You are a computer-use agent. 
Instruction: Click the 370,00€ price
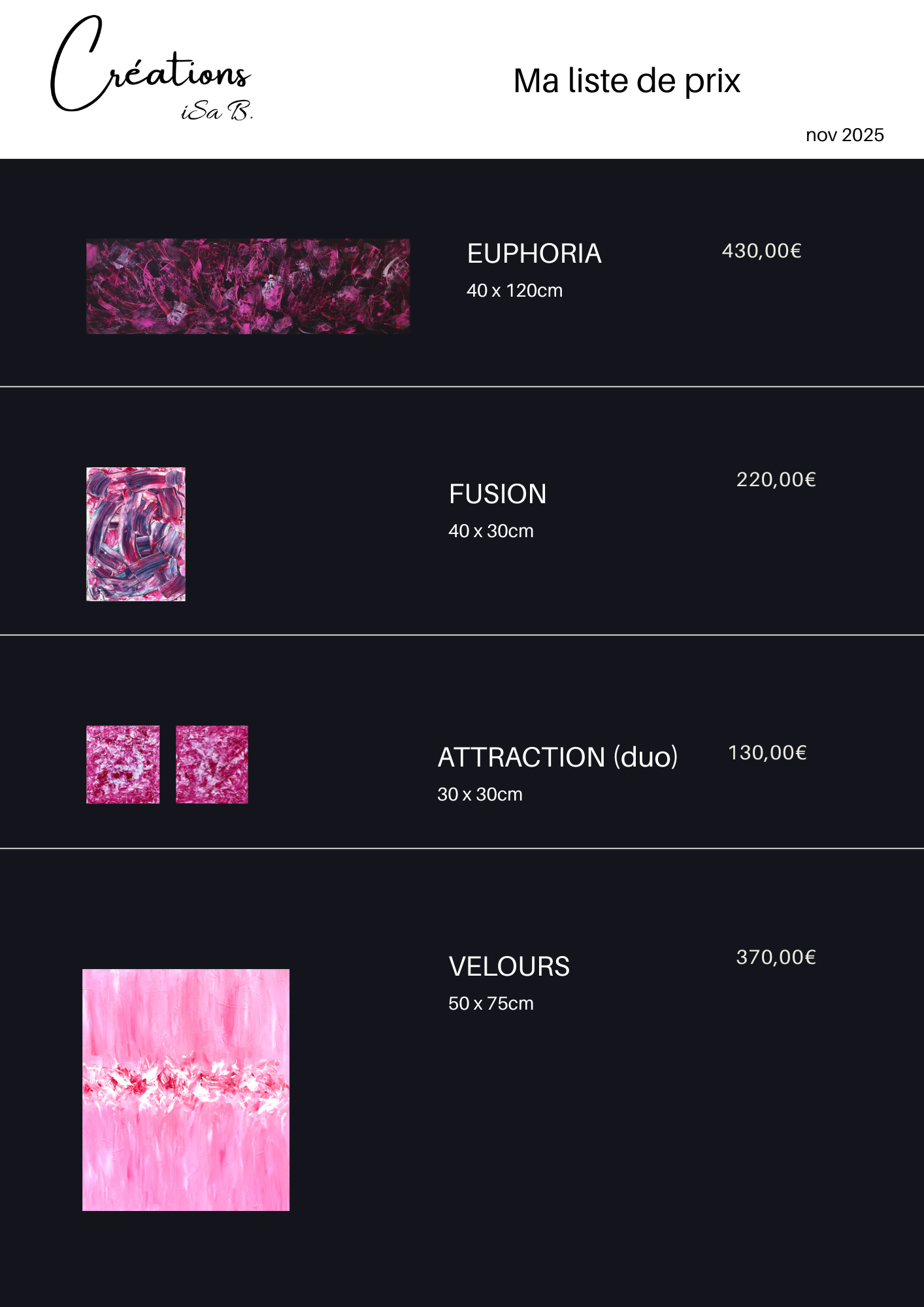coord(776,957)
